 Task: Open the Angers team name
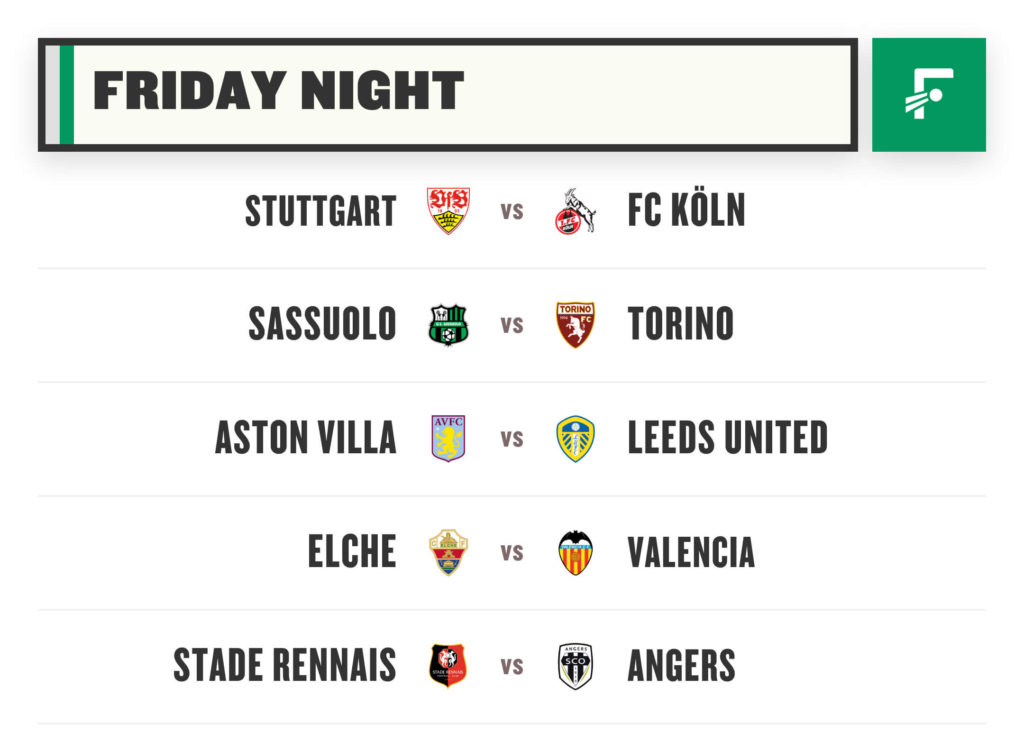click(x=681, y=666)
